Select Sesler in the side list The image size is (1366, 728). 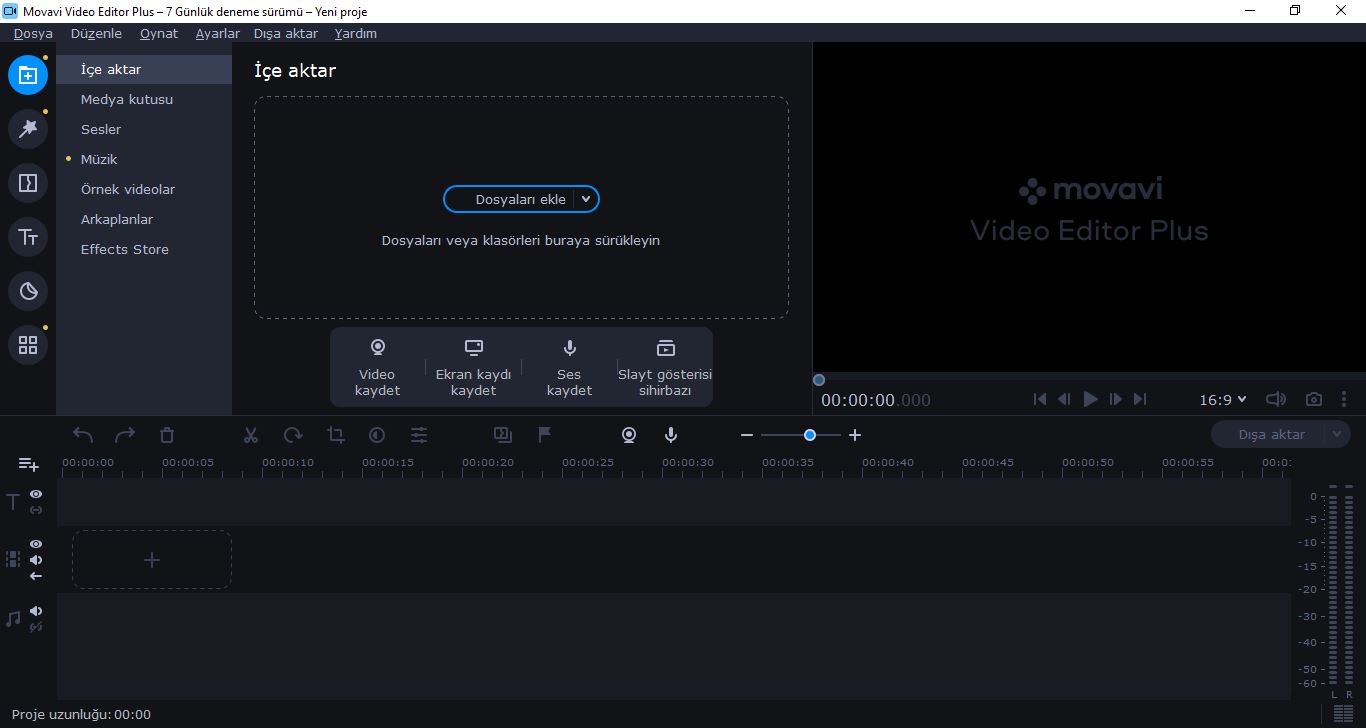tap(144, 129)
